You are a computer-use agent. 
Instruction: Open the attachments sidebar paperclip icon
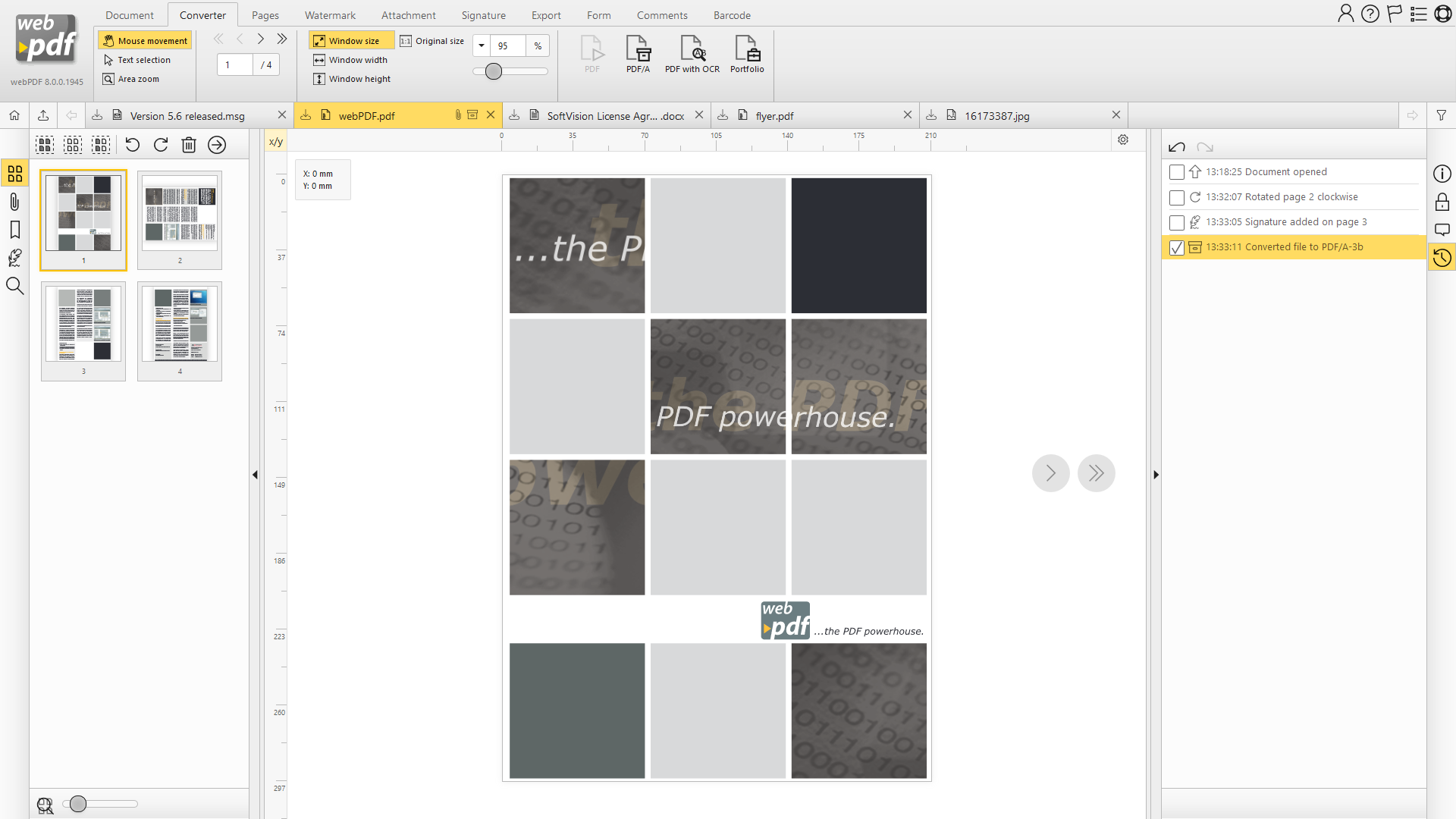14,202
